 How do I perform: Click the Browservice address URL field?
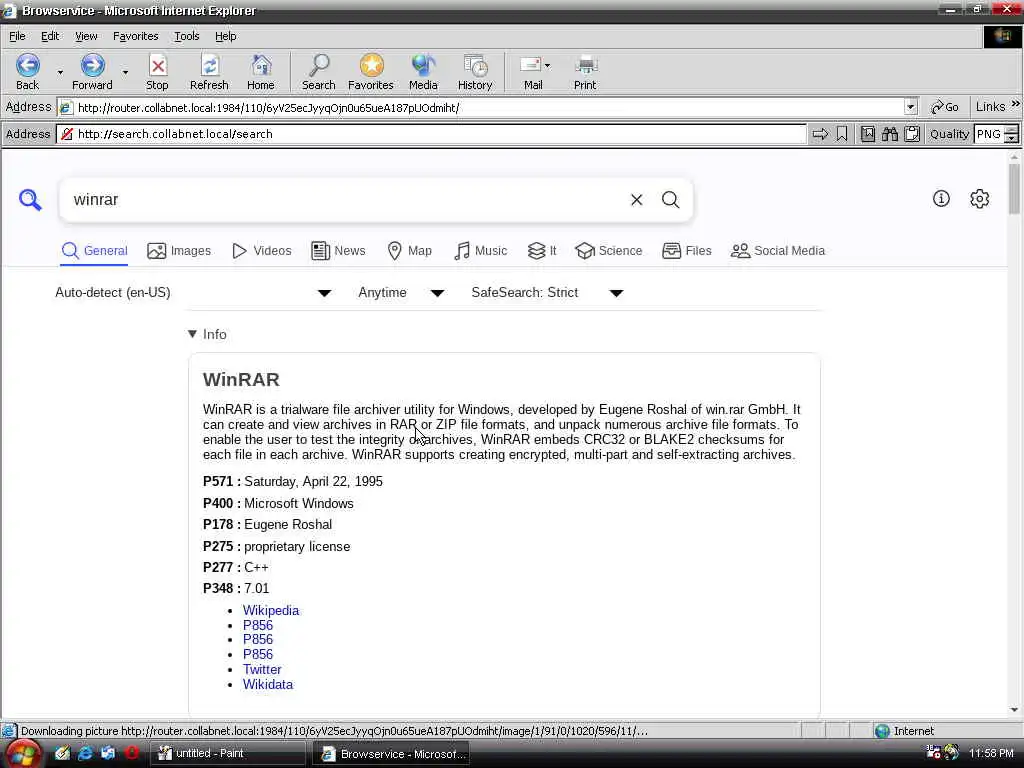pyautogui.click(x=431, y=134)
